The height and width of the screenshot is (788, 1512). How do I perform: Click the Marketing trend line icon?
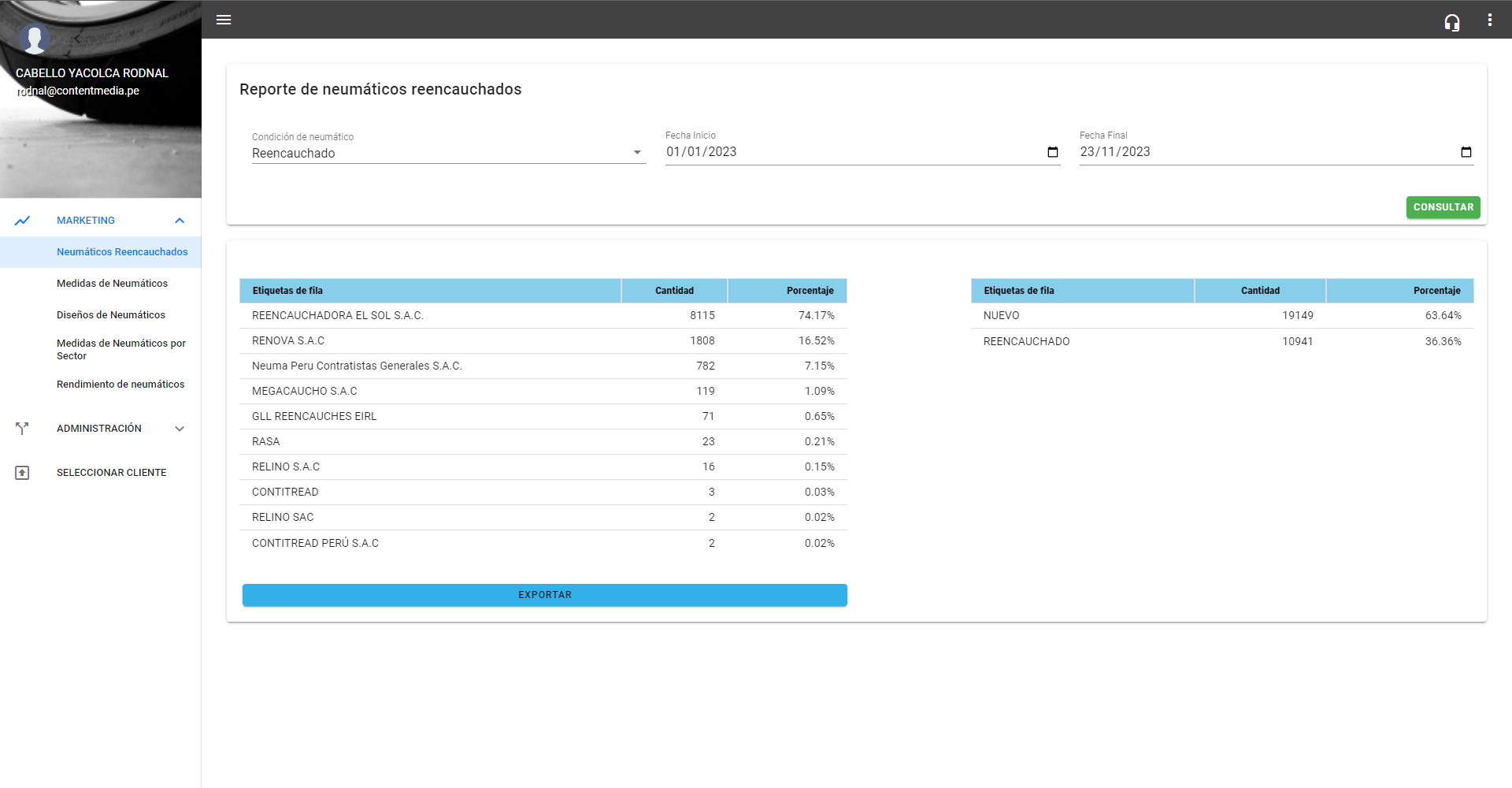click(22, 221)
